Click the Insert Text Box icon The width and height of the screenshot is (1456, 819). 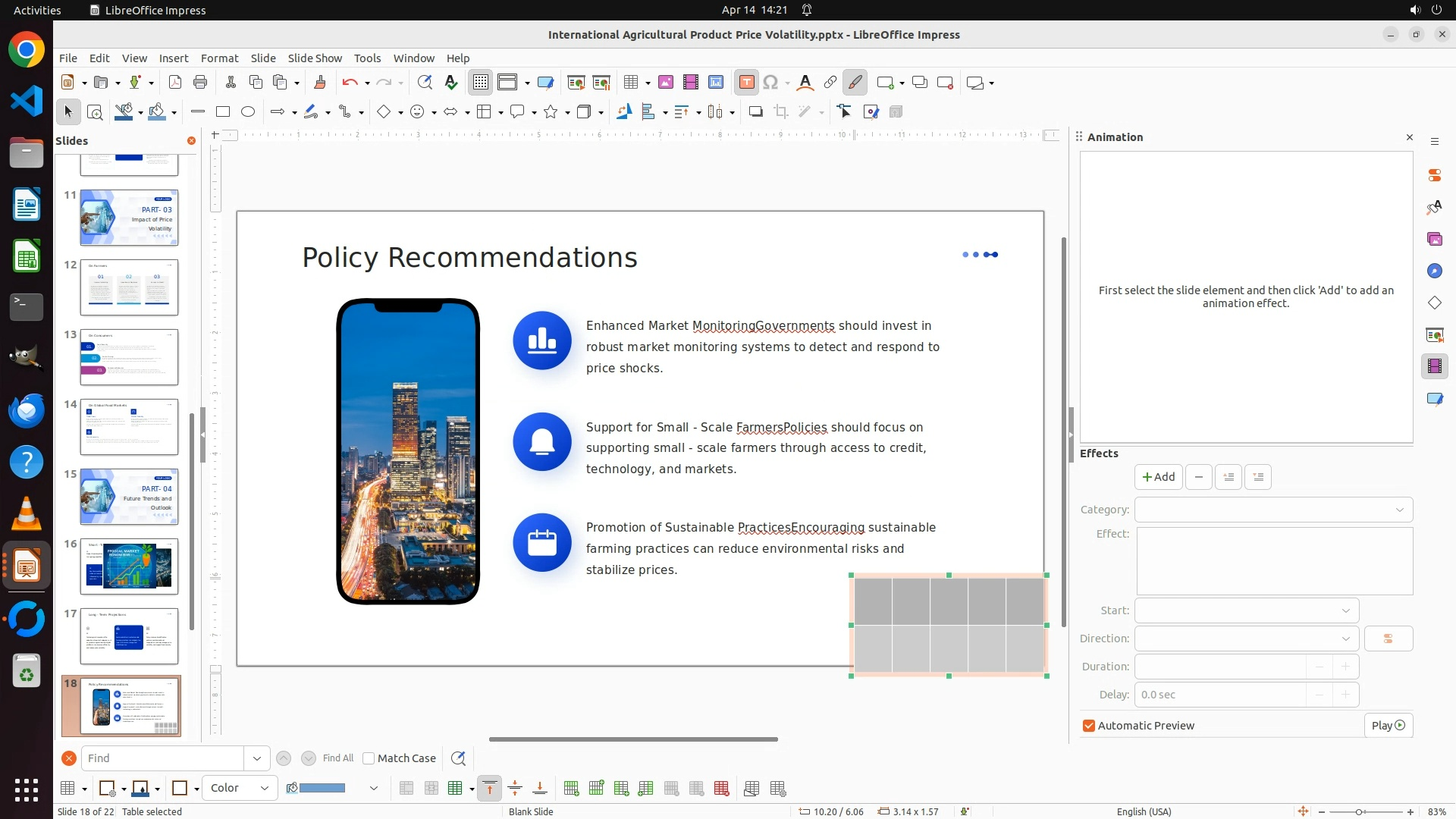[x=746, y=83]
